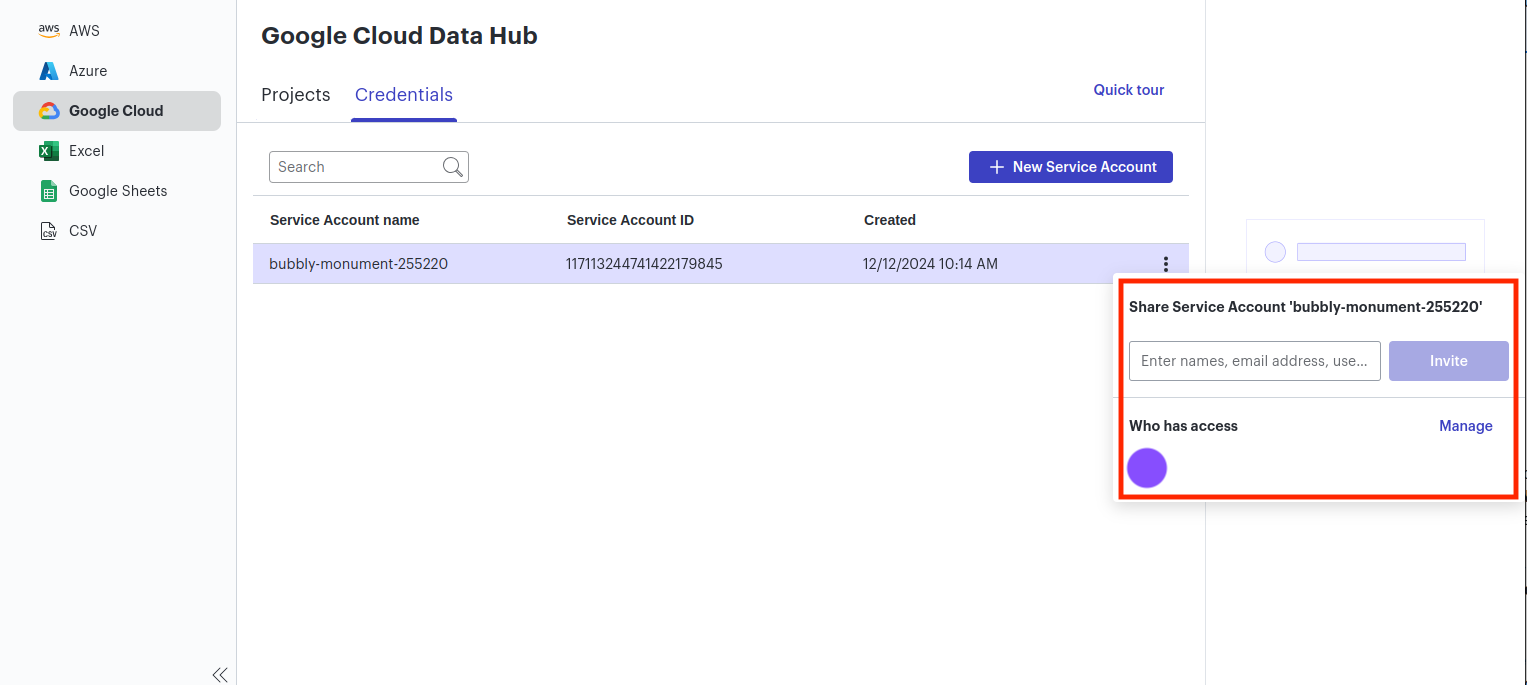The image size is (1527, 685).
Task: Click the Who has access label
Action: 1183,426
